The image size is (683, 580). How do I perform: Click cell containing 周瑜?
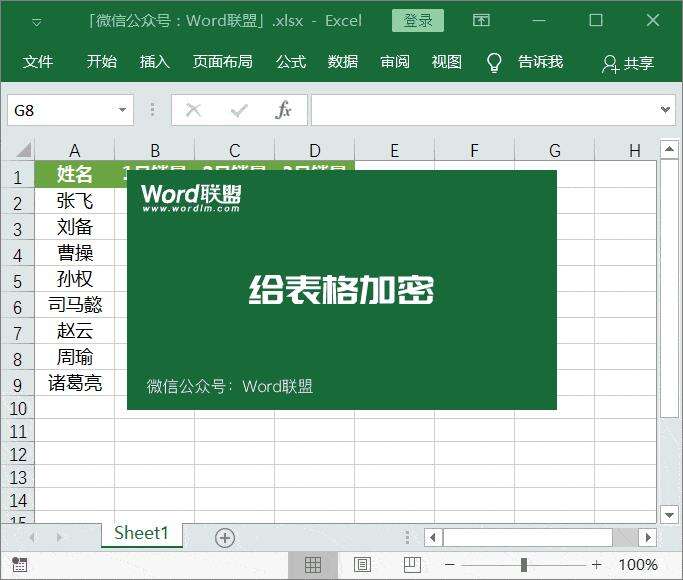coord(74,357)
